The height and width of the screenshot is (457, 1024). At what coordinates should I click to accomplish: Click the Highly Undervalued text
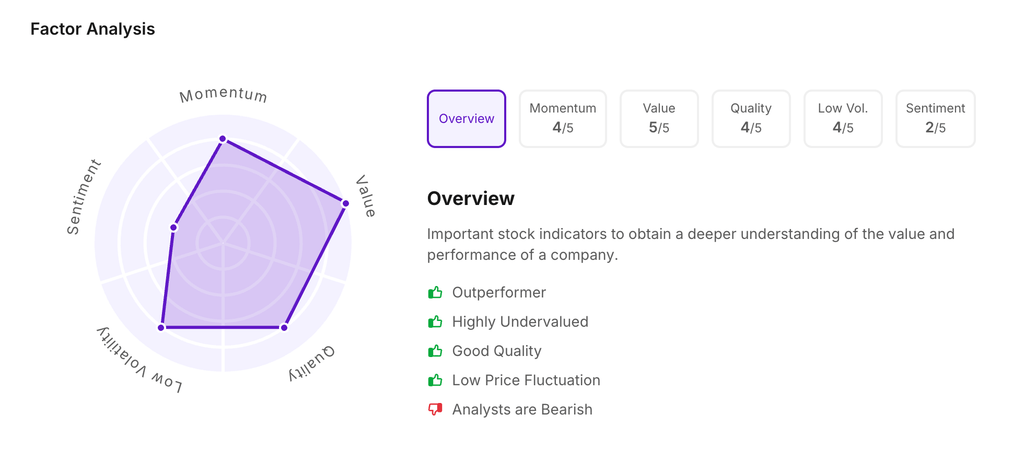[520, 322]
